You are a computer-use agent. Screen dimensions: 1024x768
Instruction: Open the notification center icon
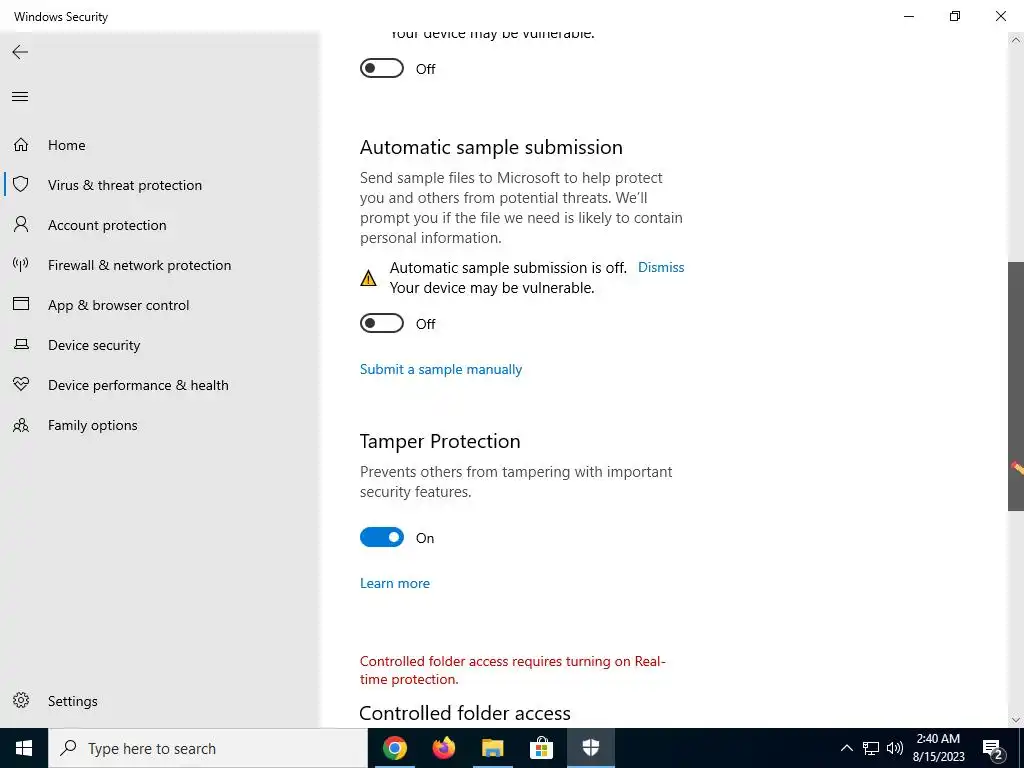tap(993, 748)
